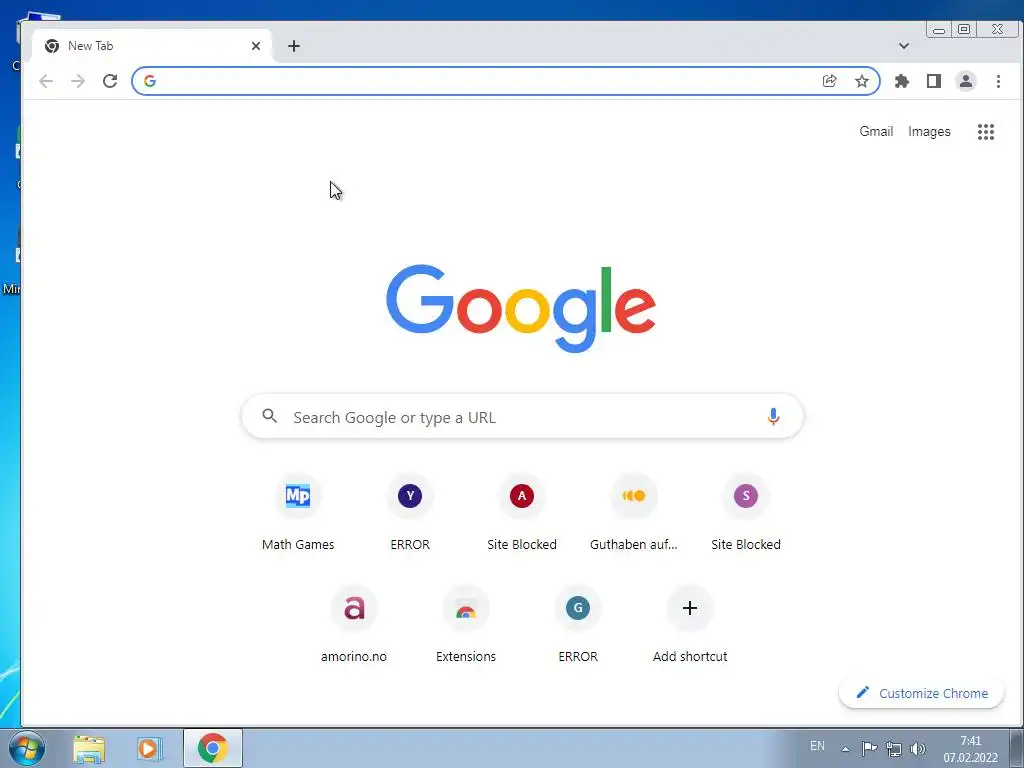Start voice search with the microphone
The height and width of the screenshot is (768, 1024).
coord(773,416)
